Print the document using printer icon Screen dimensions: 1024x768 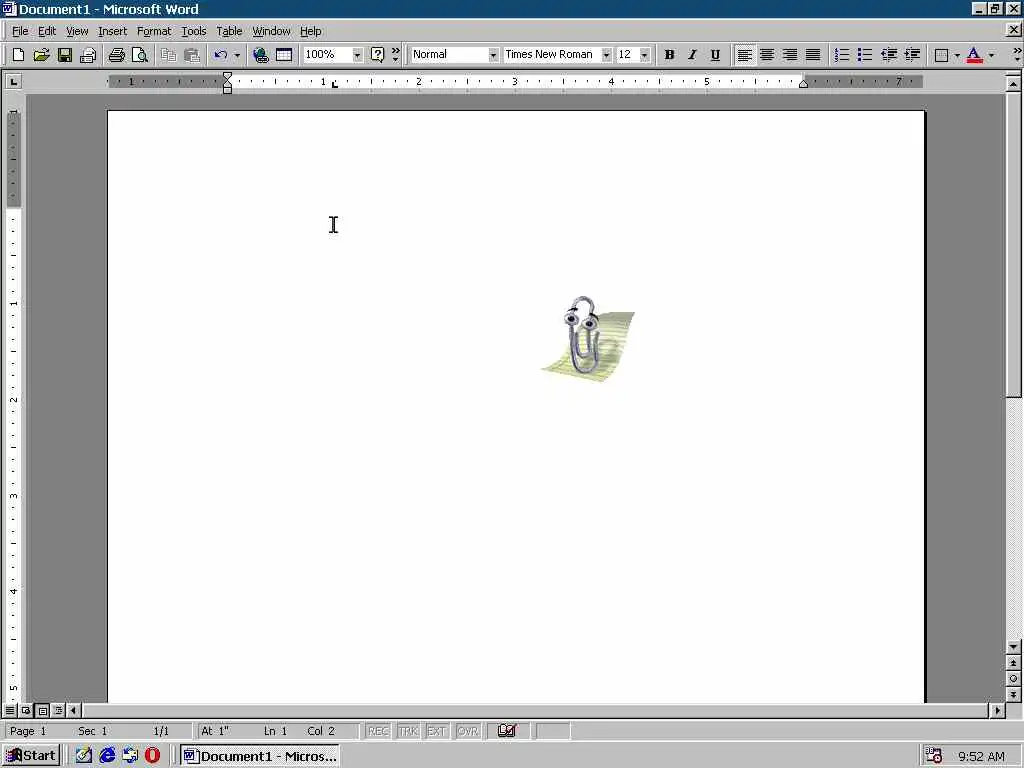pos(116,55)
